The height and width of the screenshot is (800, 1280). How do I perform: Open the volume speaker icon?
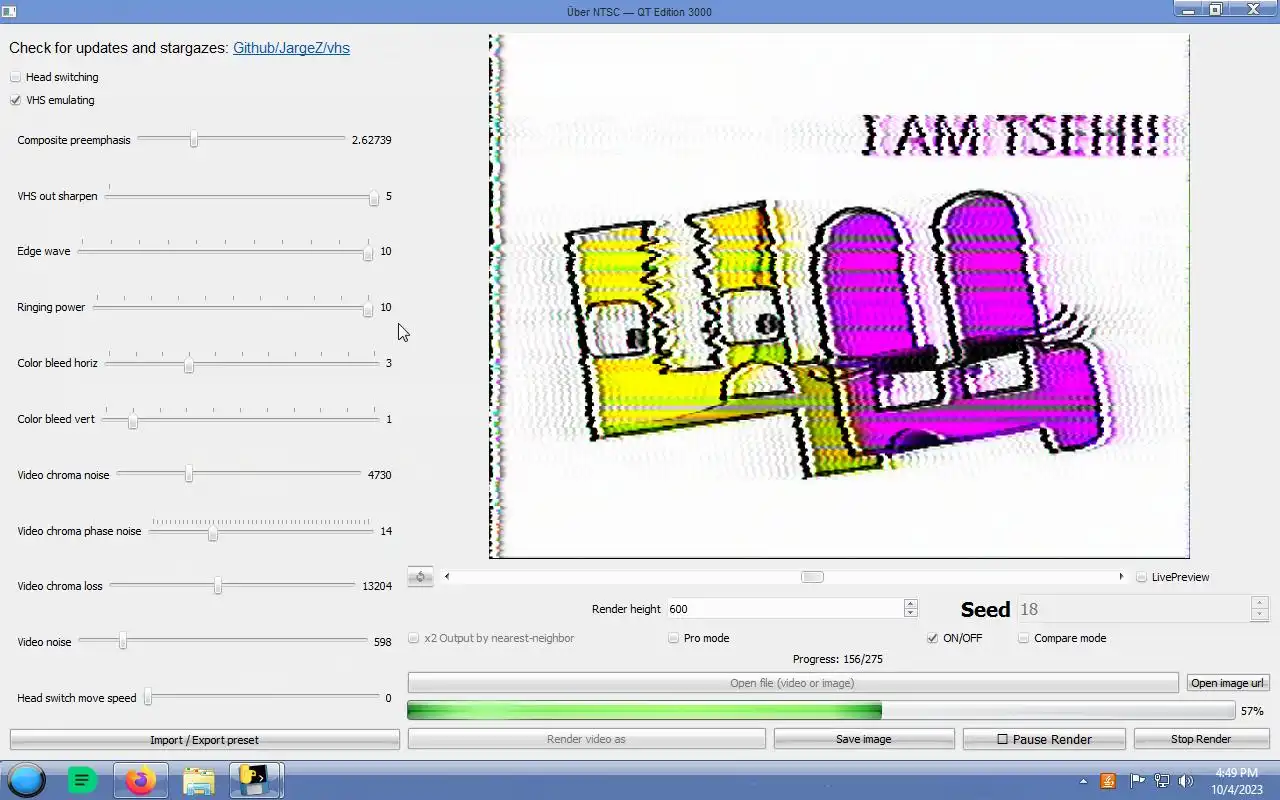tap(1186, 781)
